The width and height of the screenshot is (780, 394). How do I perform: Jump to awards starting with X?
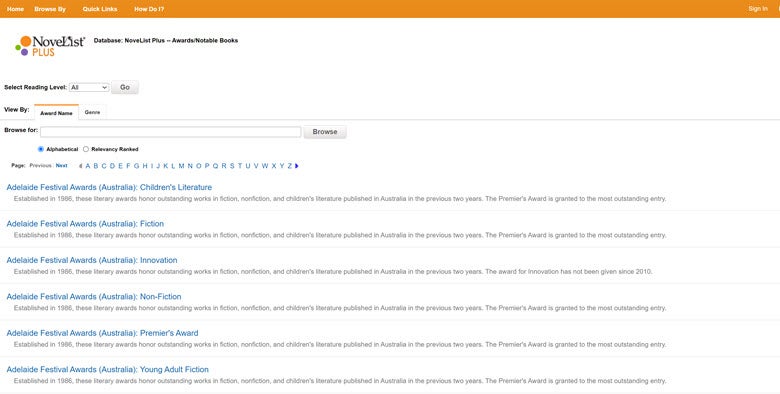[x=274, y=166]
